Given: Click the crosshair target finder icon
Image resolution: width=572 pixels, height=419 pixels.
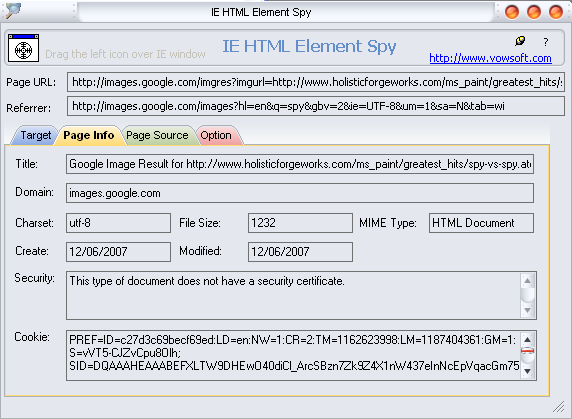Looking at the screenshot, I should click(x=23, y=48).
